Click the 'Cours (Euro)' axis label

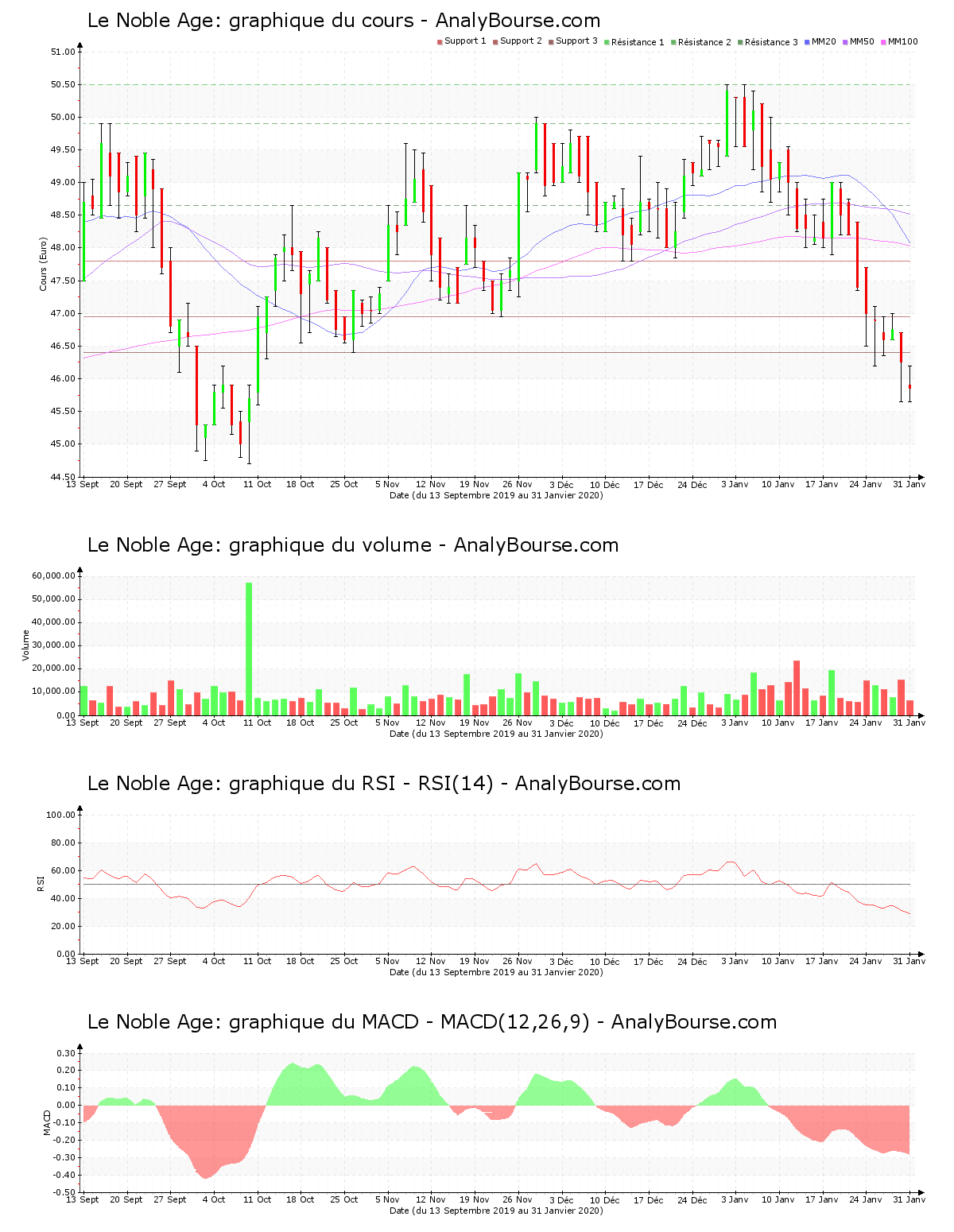[44, 264]
